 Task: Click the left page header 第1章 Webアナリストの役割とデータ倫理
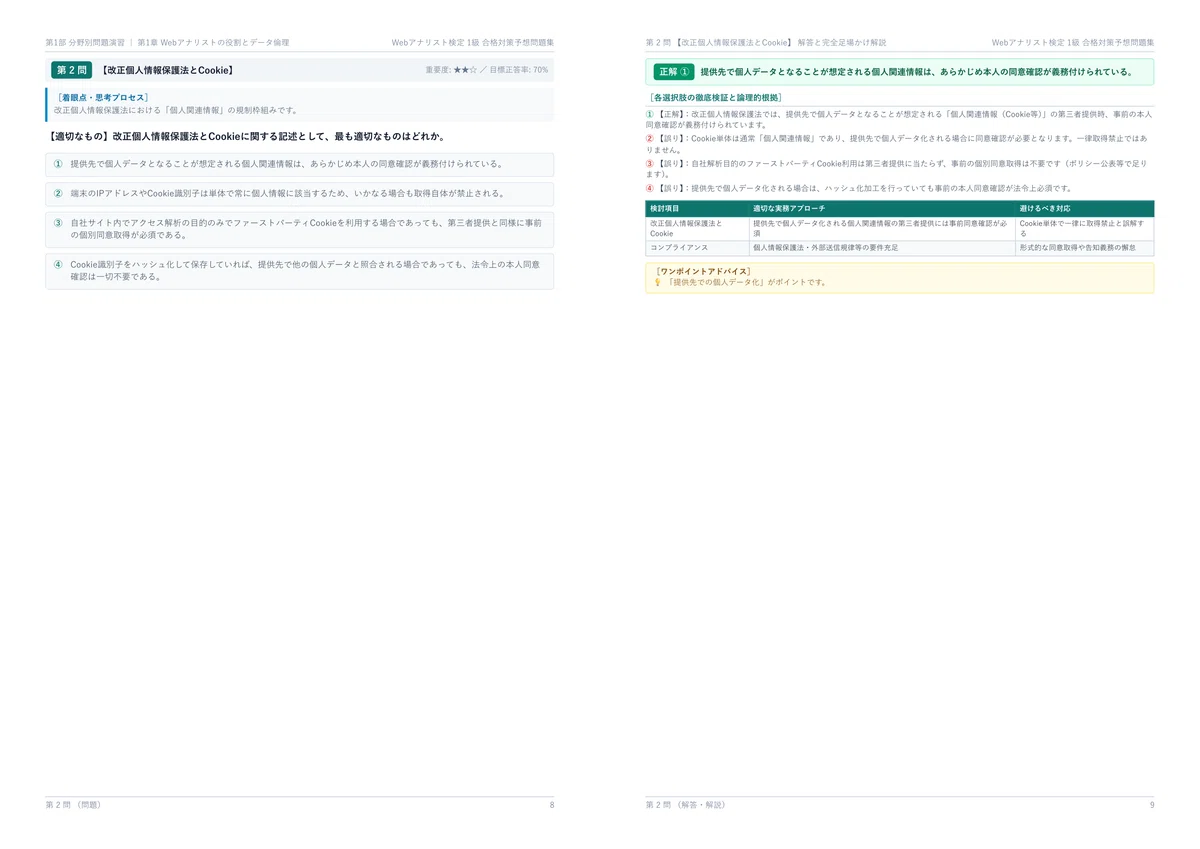pos(213,43)
